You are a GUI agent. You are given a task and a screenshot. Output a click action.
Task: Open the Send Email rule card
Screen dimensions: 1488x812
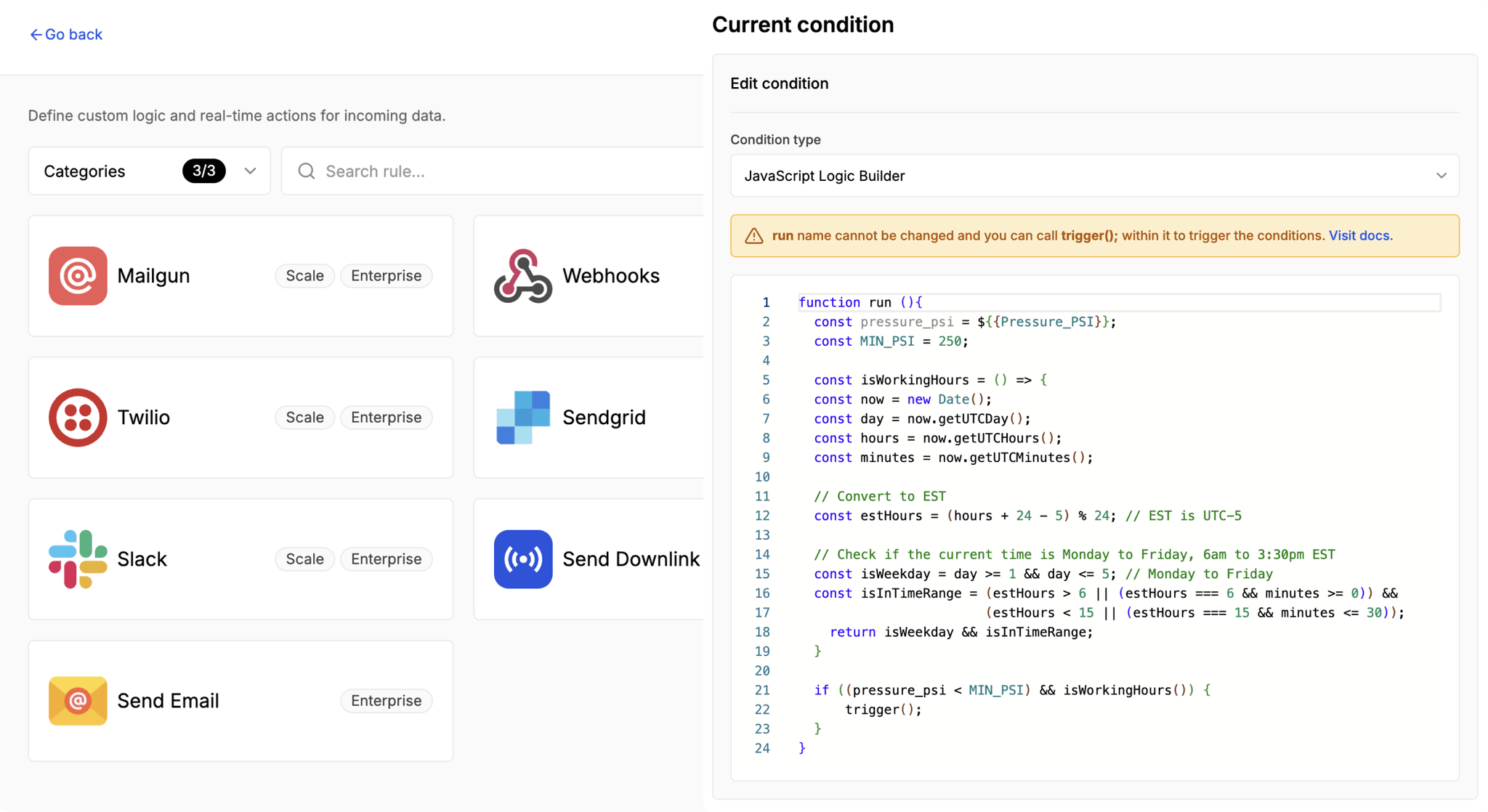240,701
